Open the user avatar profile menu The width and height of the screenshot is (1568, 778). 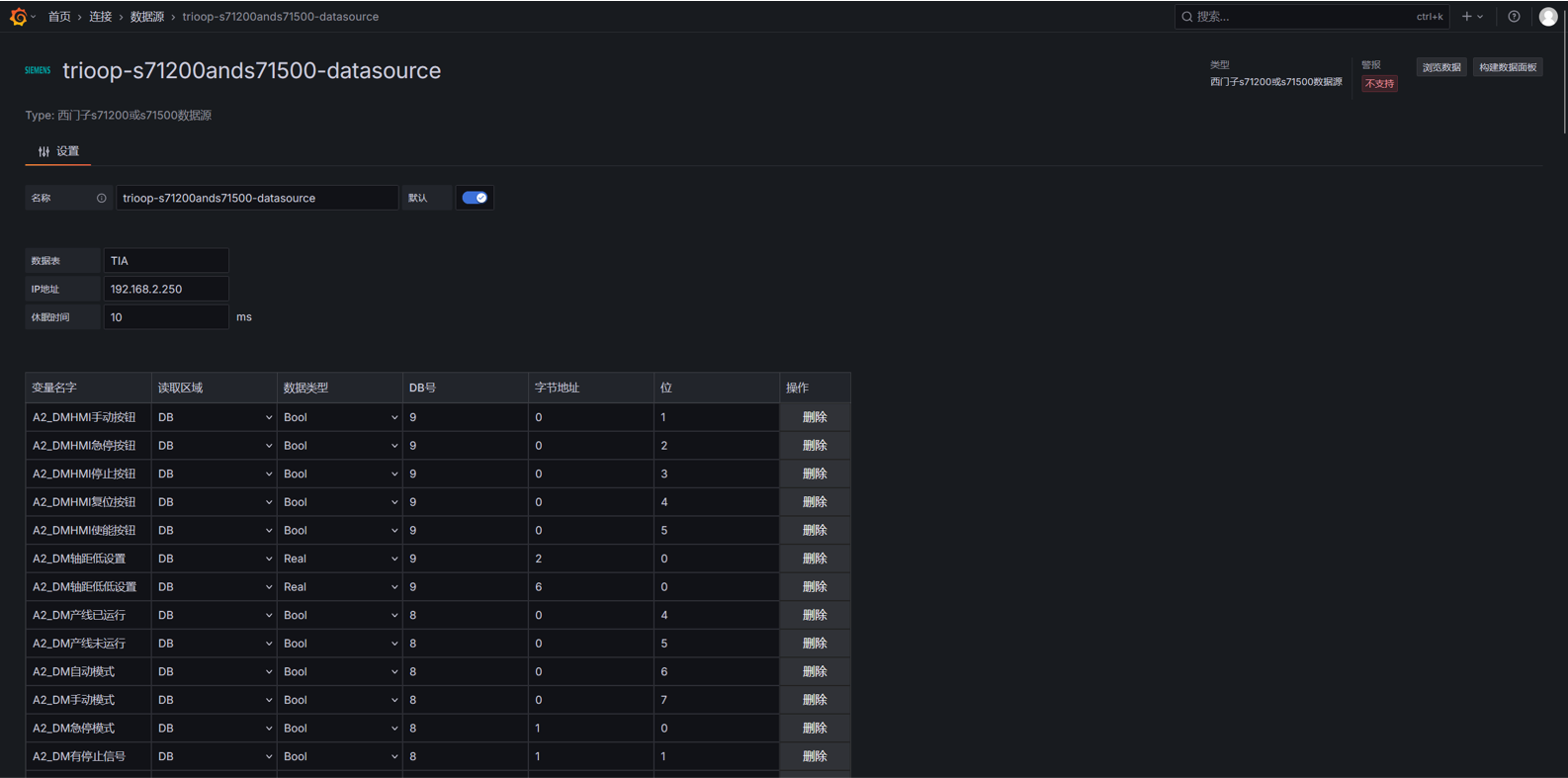(1548, 17)
